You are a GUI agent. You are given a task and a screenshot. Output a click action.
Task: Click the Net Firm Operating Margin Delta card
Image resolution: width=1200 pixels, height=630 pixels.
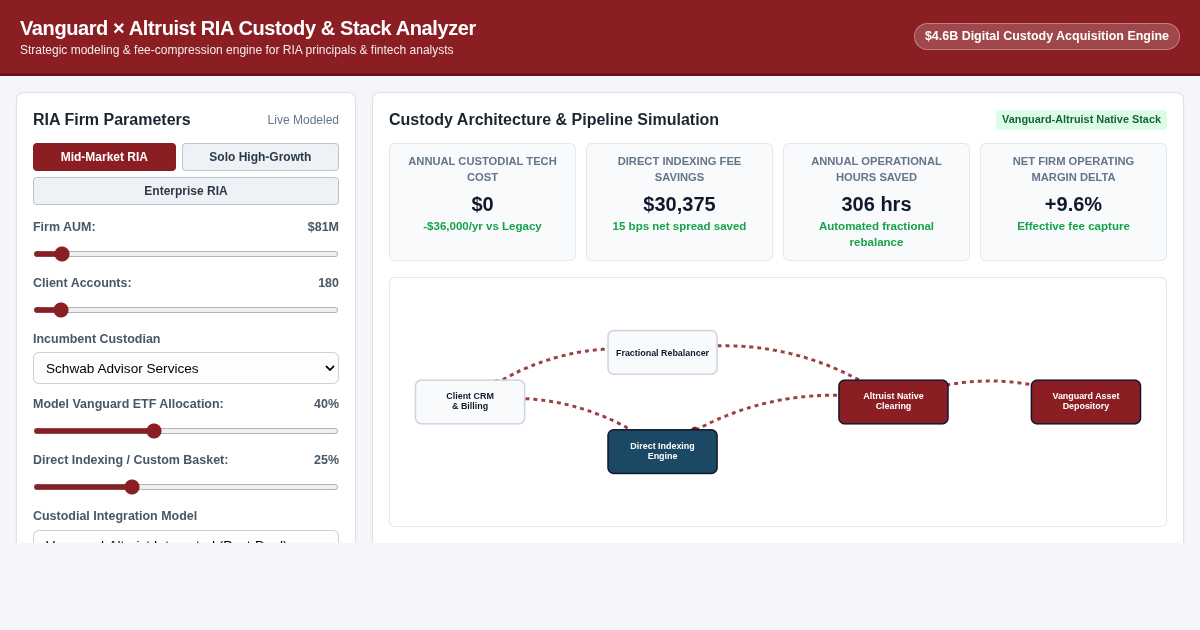[1073, 202]
